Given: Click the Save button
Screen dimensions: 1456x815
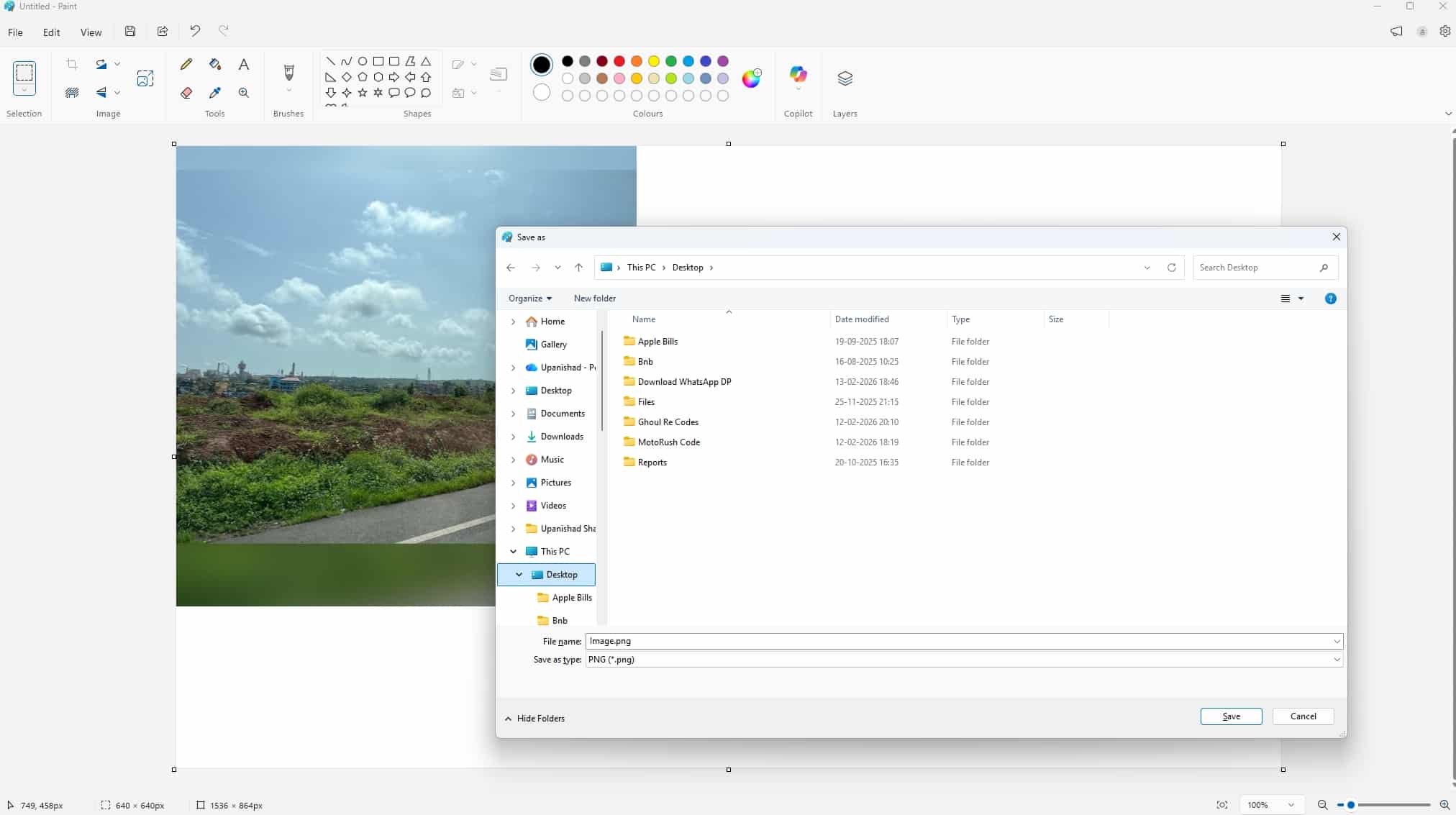Looking at the screenshot, I should tap(1230, 716).
